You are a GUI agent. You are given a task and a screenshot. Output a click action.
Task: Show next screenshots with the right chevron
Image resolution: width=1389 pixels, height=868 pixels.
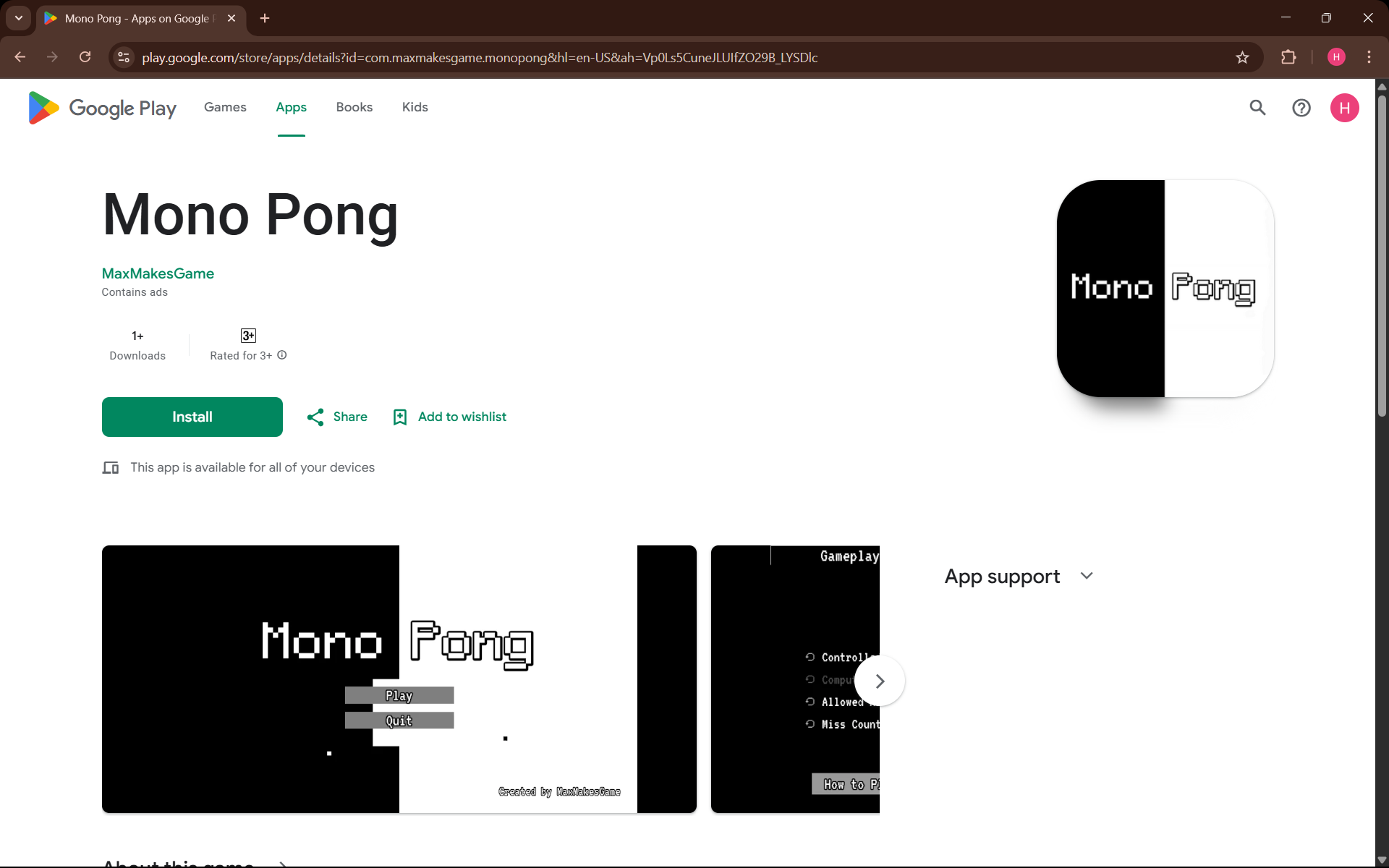(x=880, y=681)
